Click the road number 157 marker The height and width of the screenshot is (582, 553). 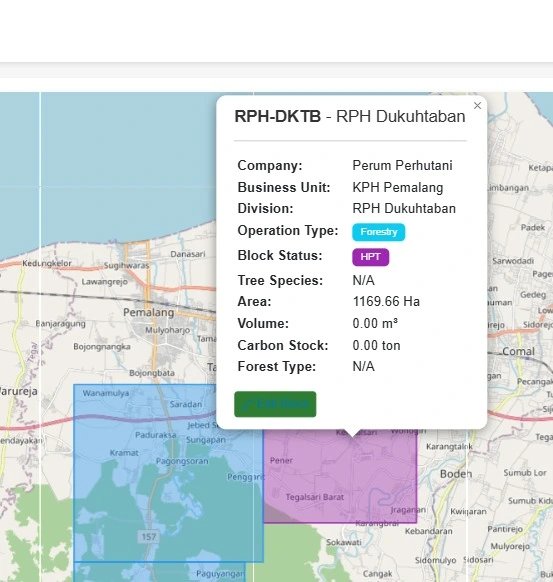point(148,537)
